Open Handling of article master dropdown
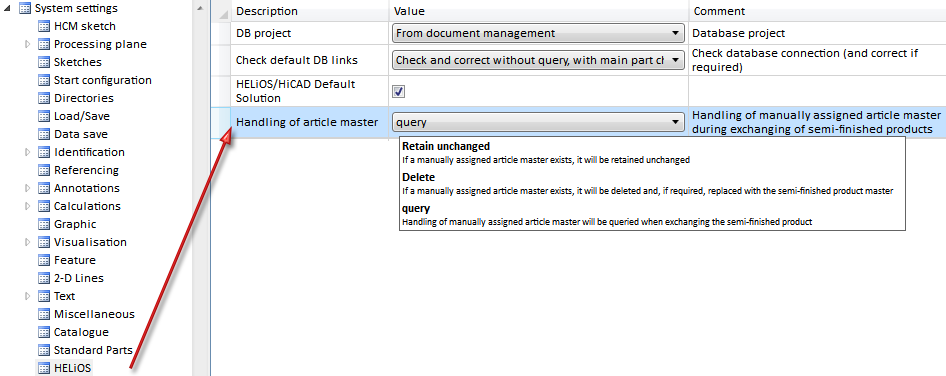 point(538,123)
